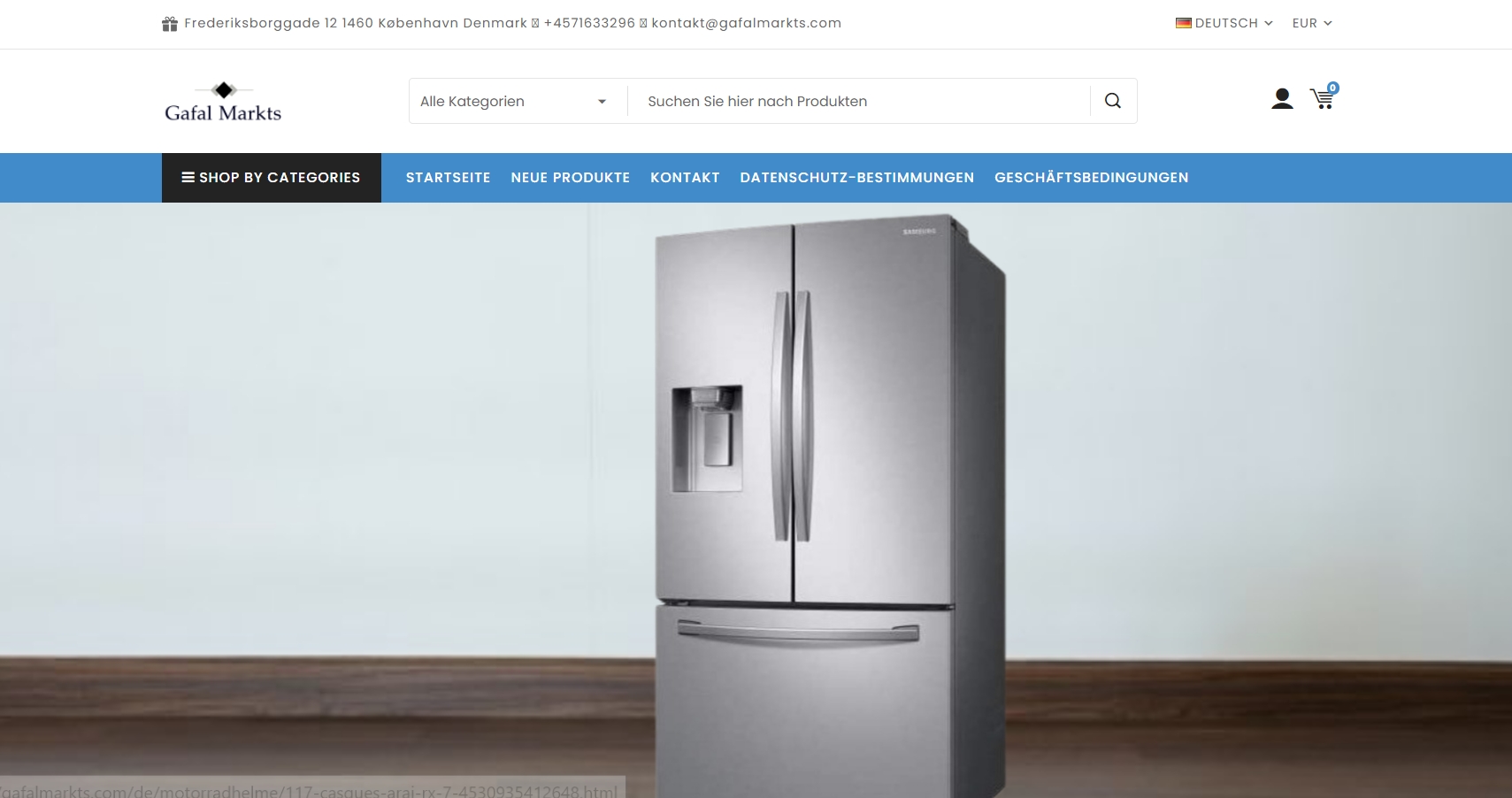Open the shopping cart icon
The height and width of the screenshot is (798, 1512).
[1323, 99]
